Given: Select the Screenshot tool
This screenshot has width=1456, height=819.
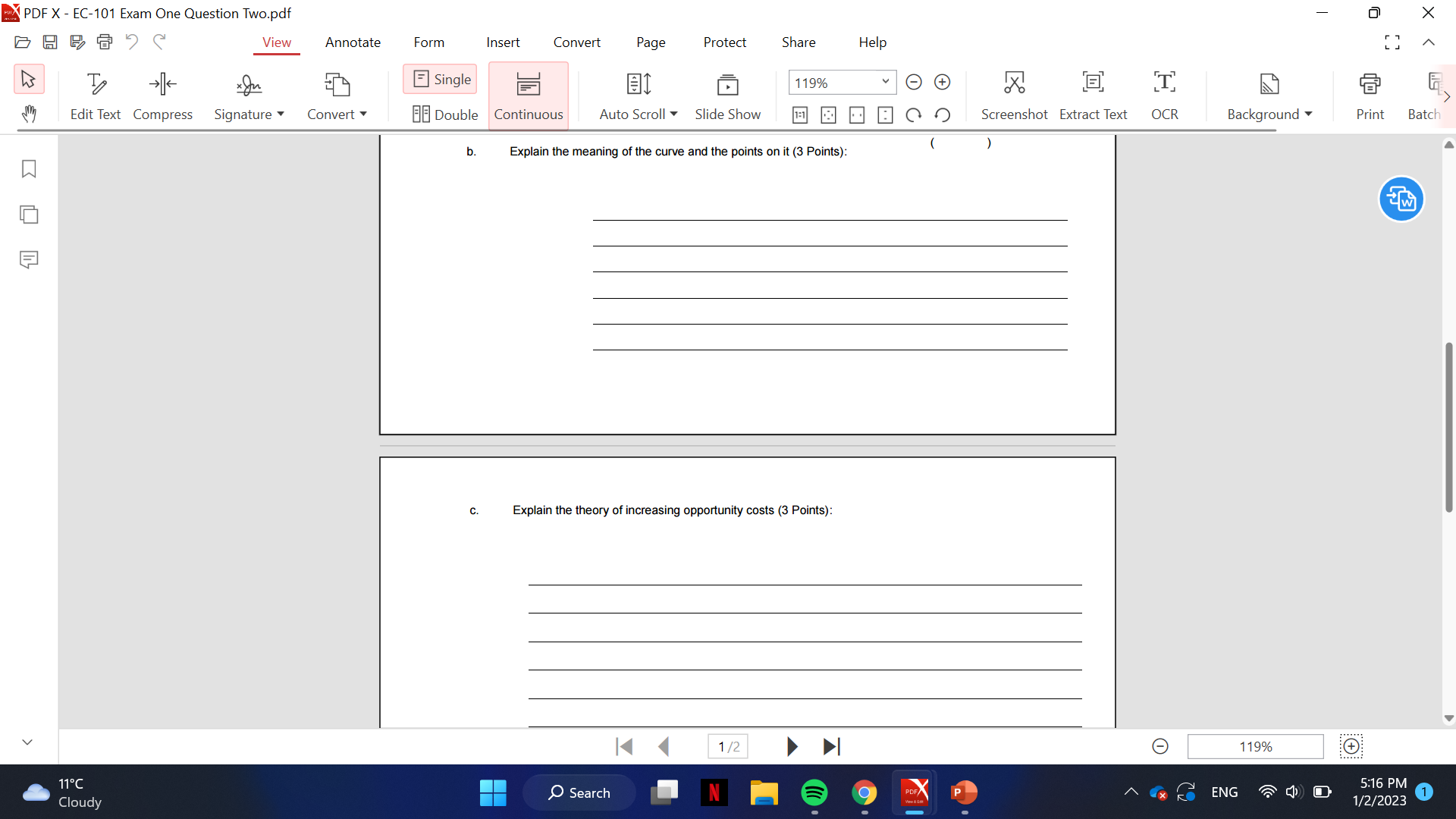Looking at the screenshot, I should tap(1015, 95).
